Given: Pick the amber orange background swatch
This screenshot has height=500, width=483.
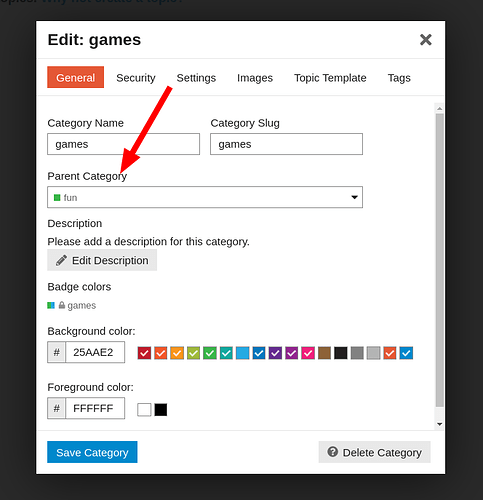Looking at the screenshot, I should pos(177,353).
